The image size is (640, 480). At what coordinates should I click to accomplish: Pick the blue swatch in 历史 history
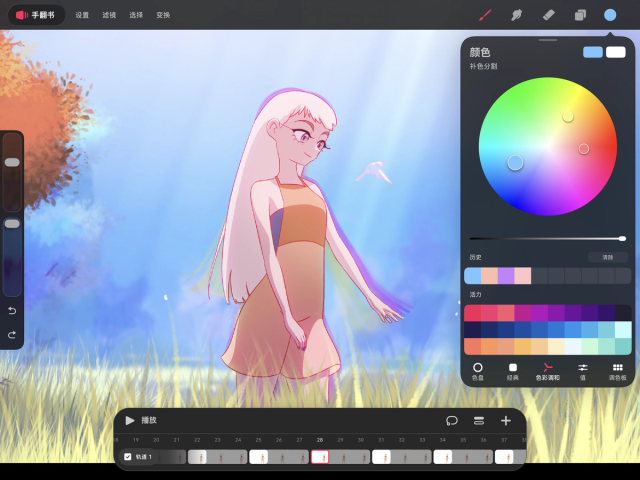tap(473, 276)
